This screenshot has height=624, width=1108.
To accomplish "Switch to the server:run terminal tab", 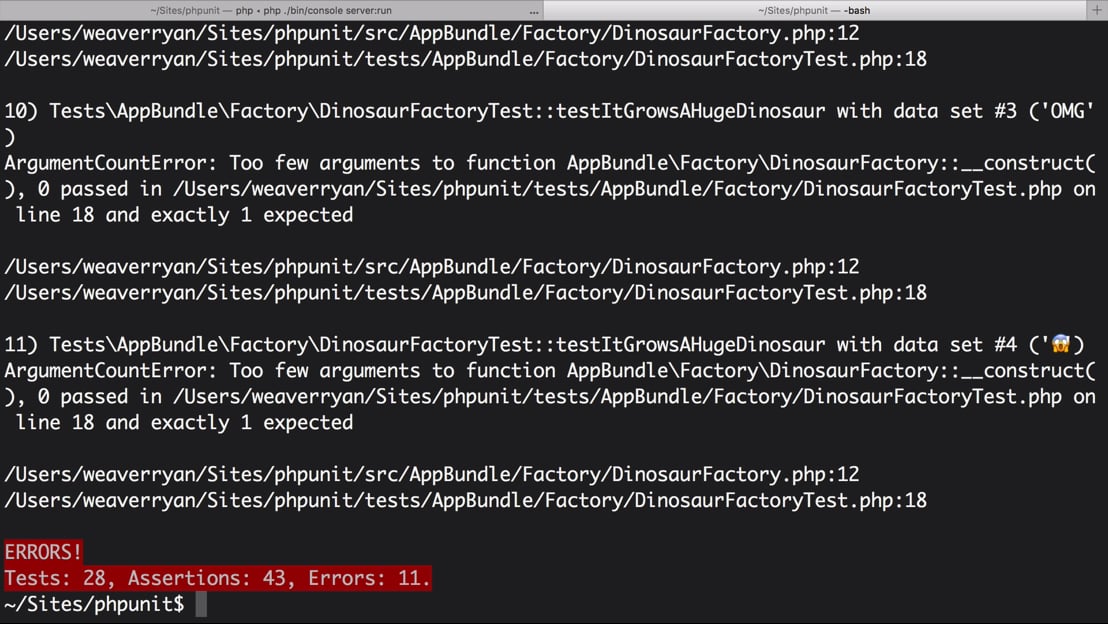I will coord(271,10).
